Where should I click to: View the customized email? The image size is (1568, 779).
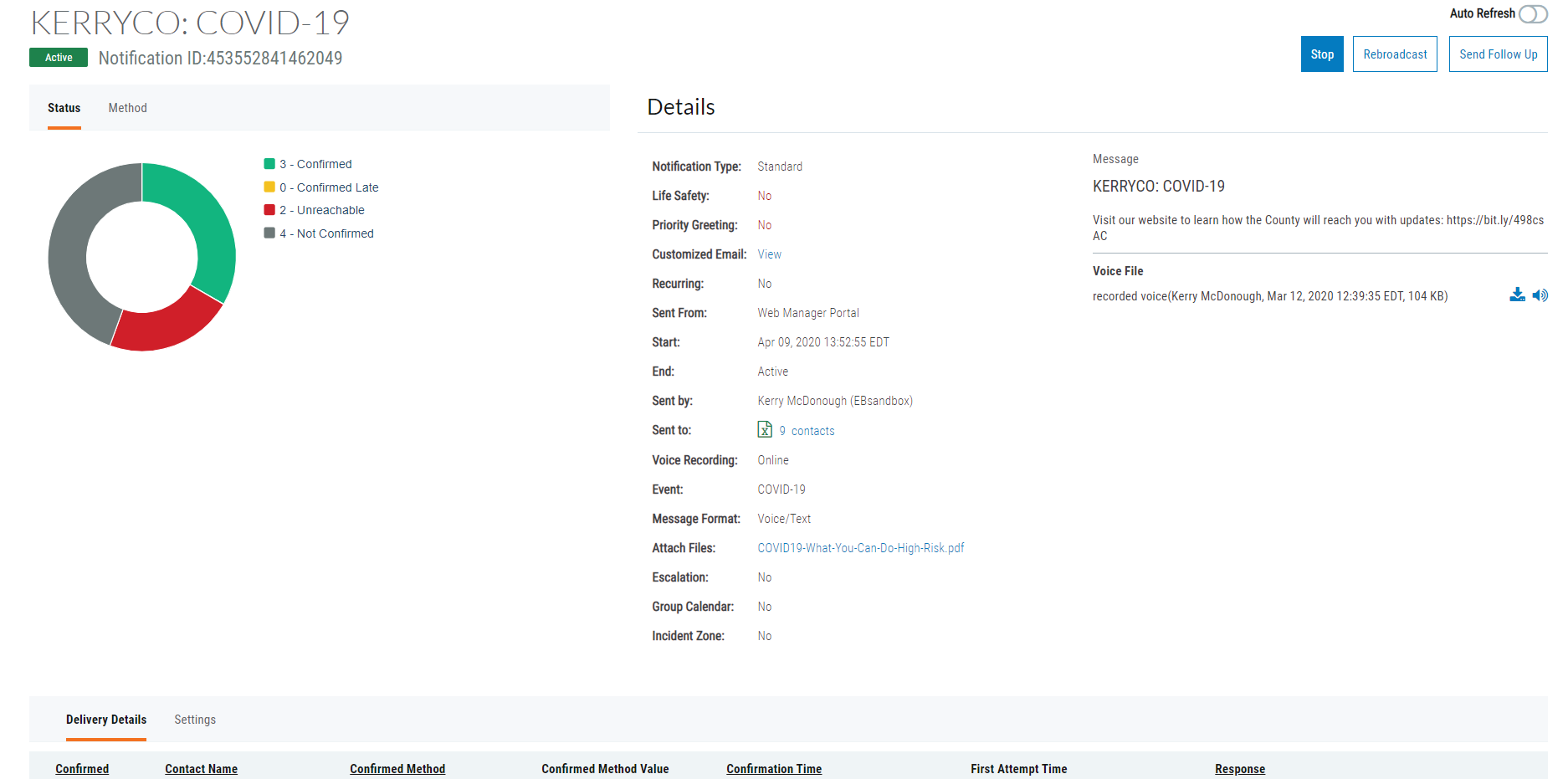769,254
